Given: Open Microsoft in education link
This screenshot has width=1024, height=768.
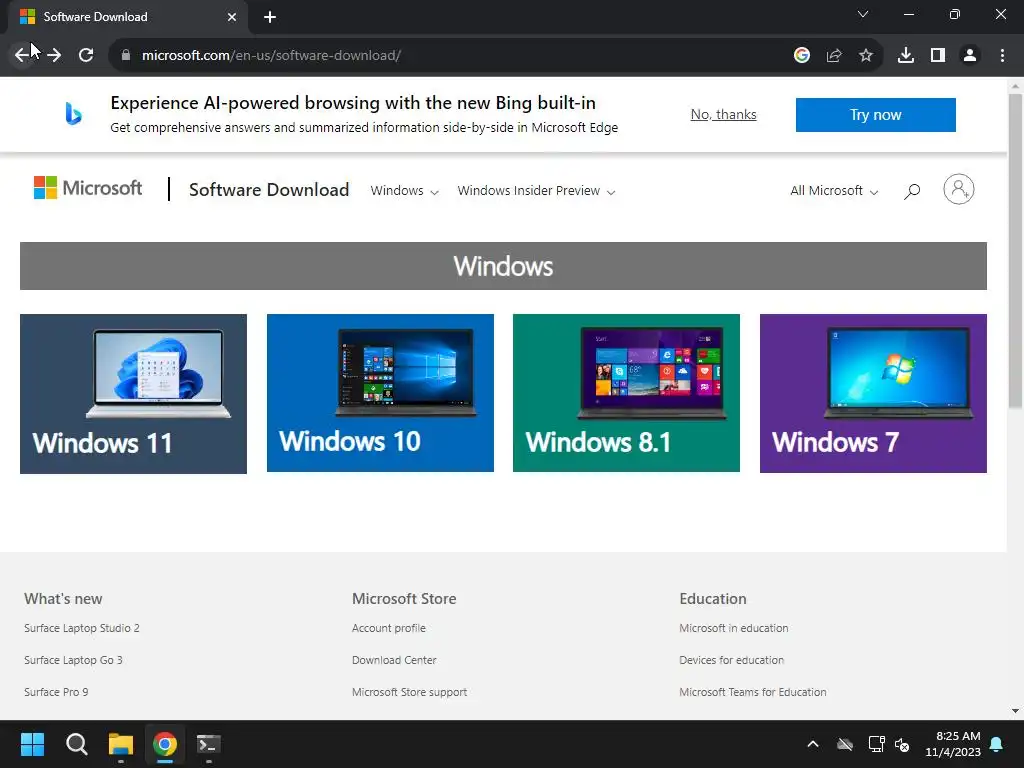Looking at the screenshot, I should click(733, 628).
